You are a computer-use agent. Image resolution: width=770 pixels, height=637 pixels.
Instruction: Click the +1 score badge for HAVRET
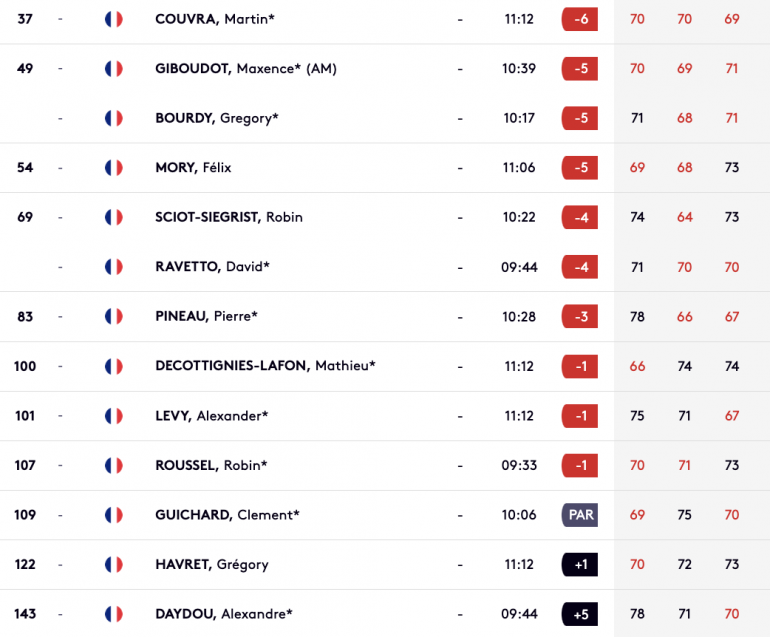[x=580, y=564]
